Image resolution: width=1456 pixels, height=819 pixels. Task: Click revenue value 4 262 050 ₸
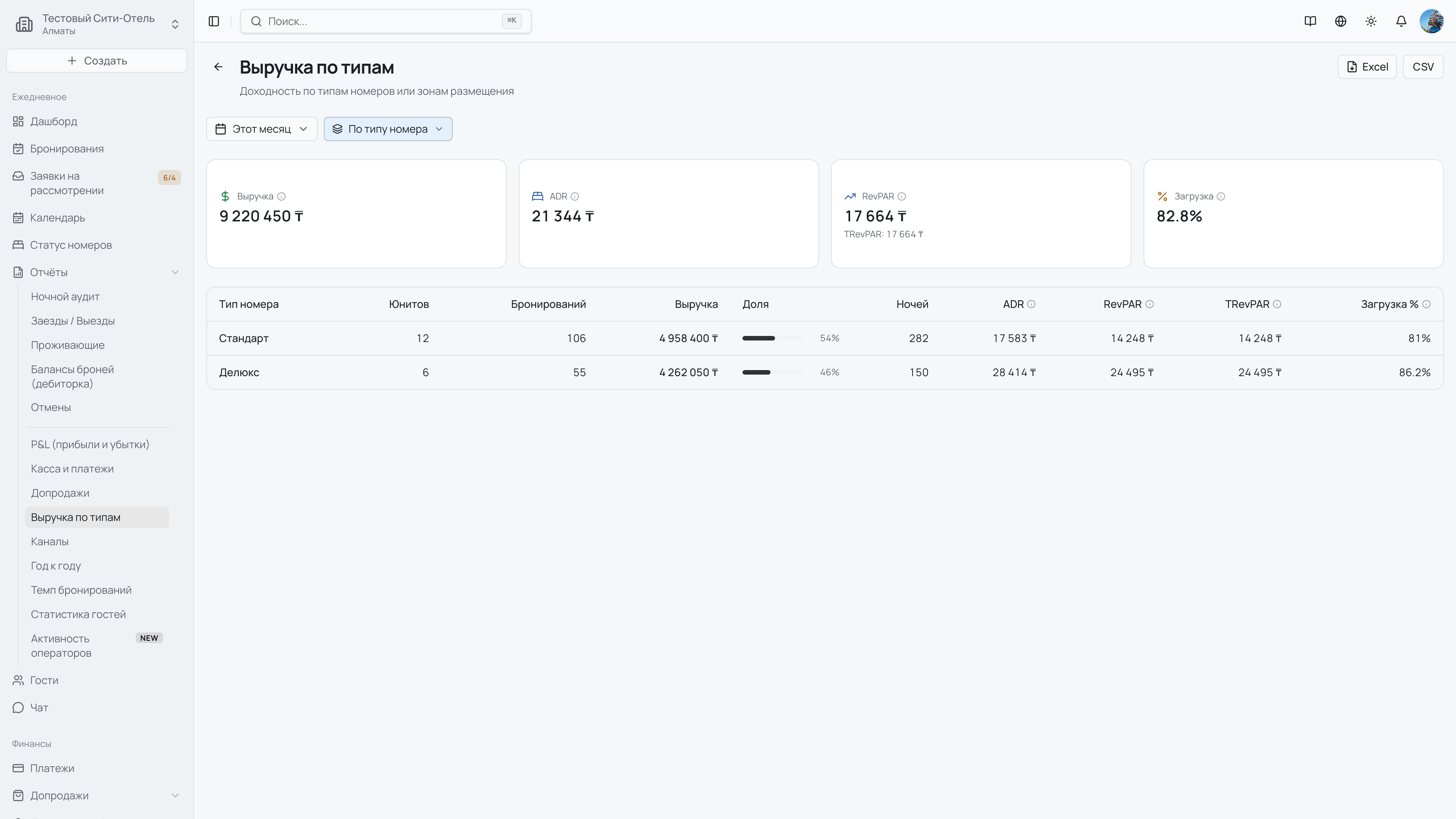[x=689, y=372]
